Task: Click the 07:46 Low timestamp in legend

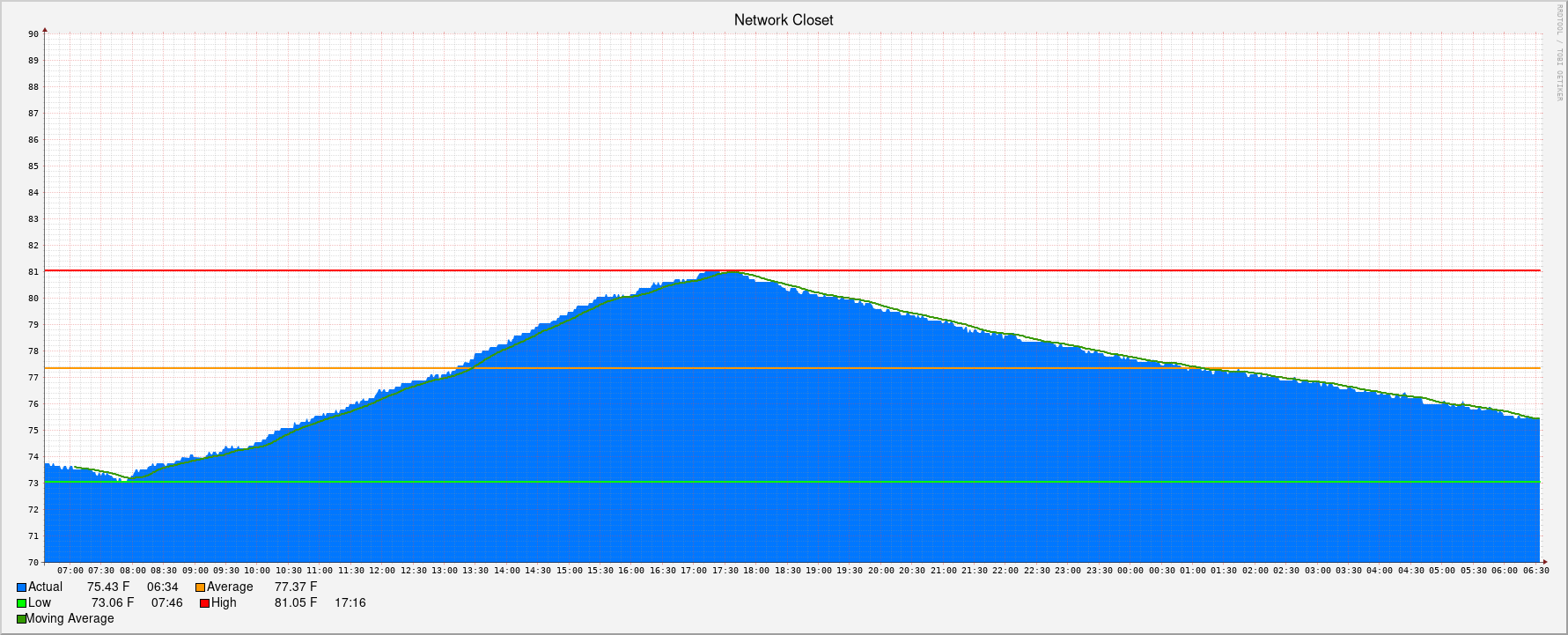Action: [167, 603]
